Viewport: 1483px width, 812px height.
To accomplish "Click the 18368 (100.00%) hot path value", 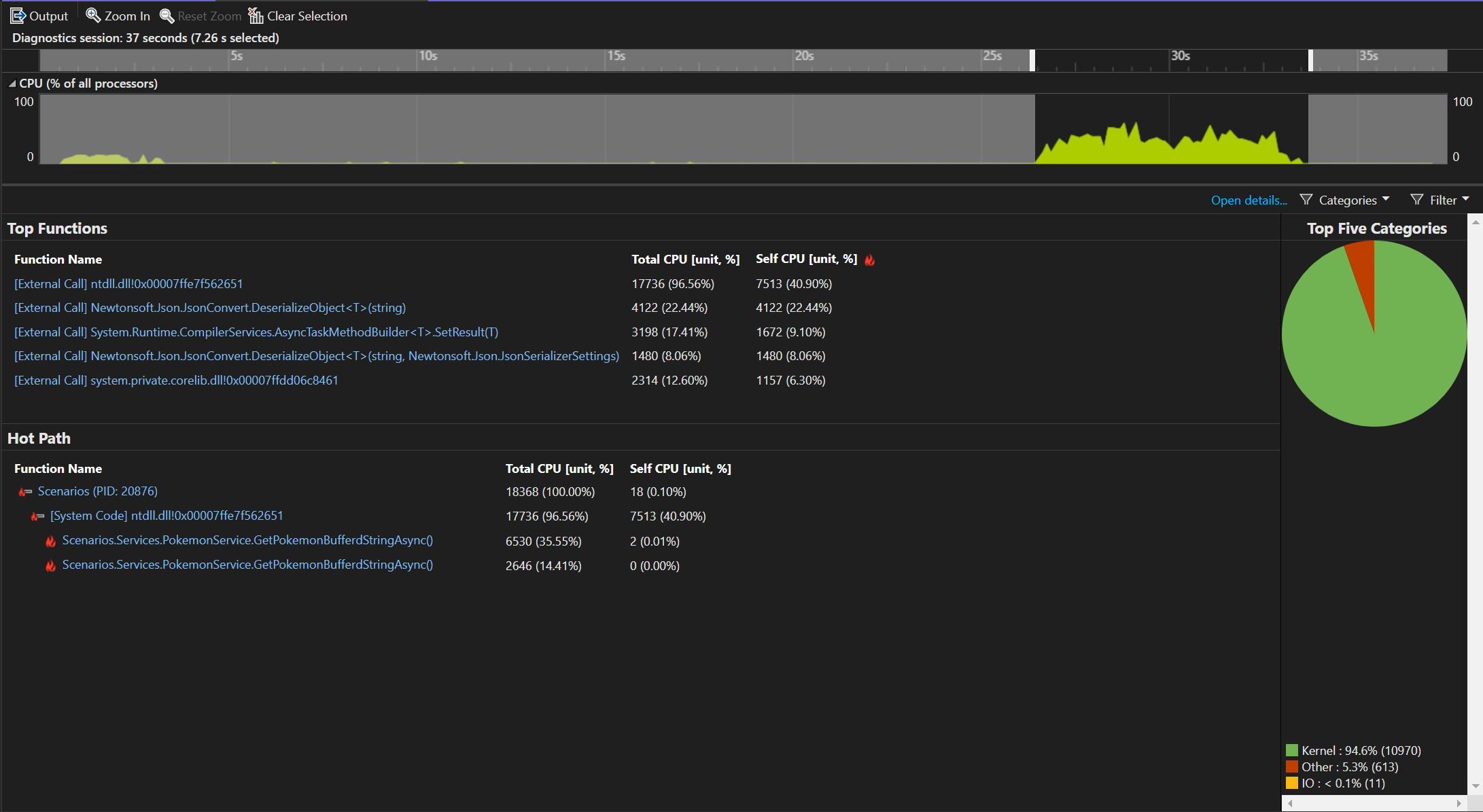I will click(x=550, y=492).
